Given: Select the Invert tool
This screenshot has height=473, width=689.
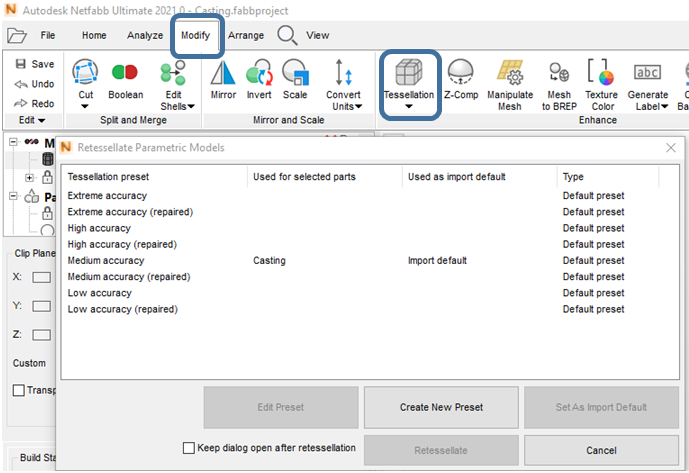Looking at the screenshot, I should 259,79.
